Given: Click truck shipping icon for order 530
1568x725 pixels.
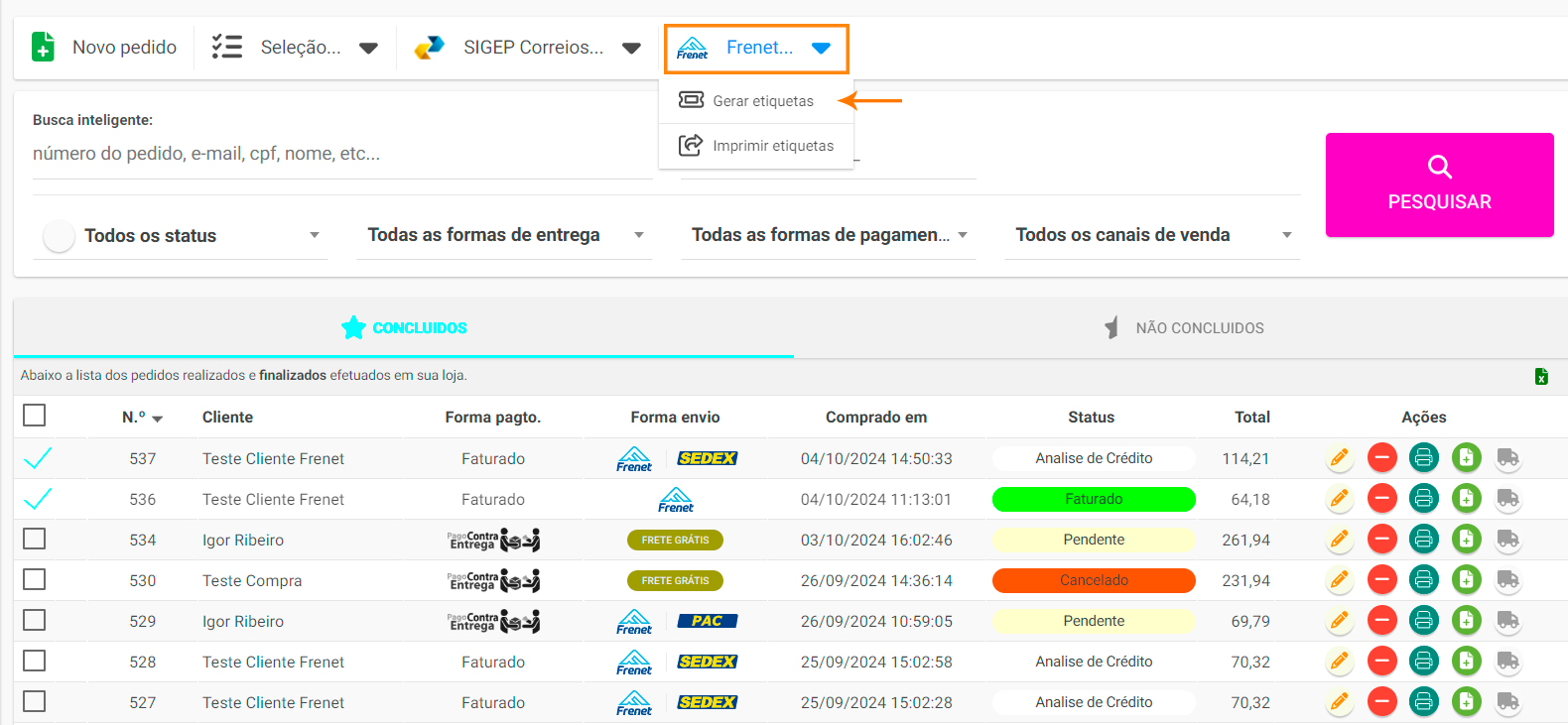Looking at the screenshot, I should [1508, 579].
